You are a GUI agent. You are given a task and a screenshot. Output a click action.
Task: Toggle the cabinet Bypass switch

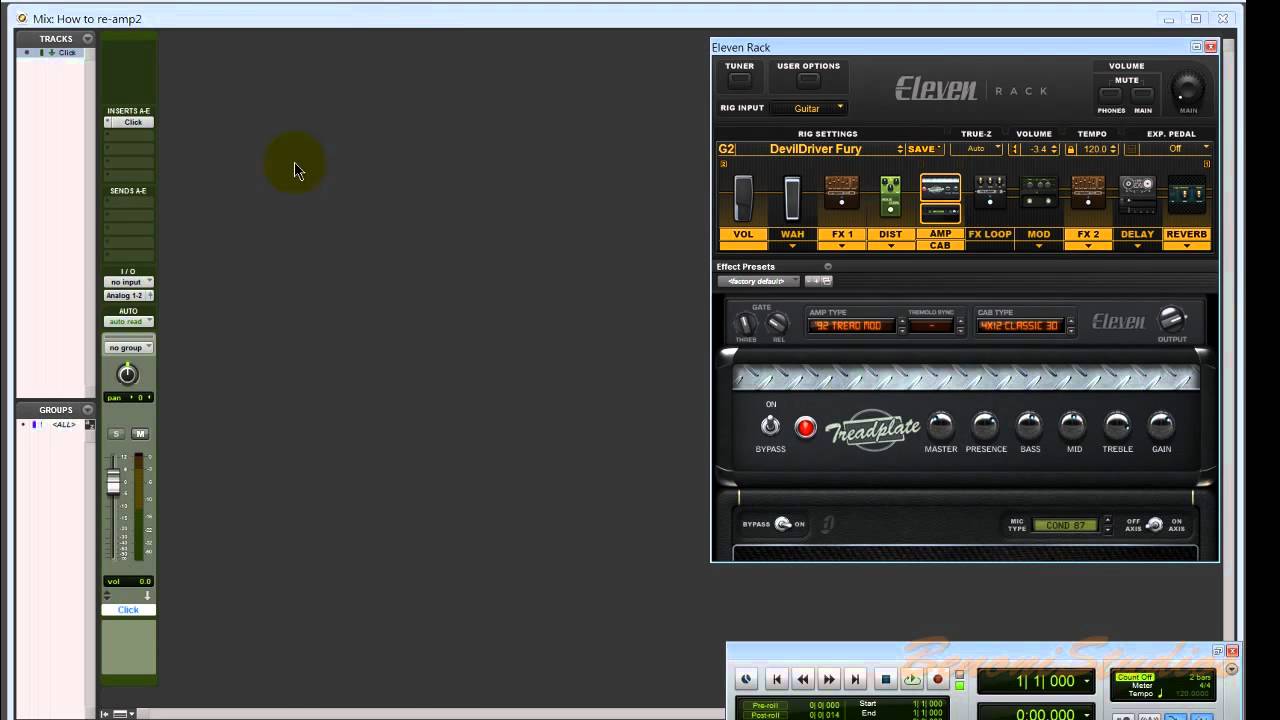(x=783, y=524)
